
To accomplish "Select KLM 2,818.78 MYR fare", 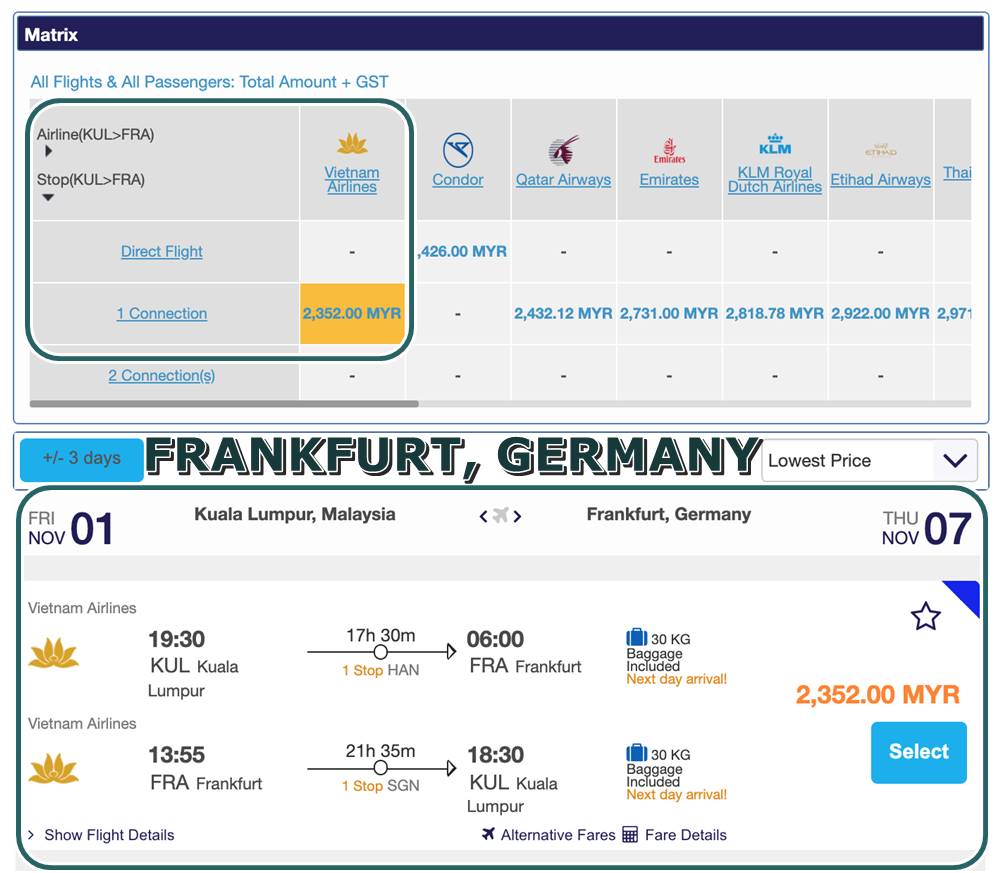I will coord(775,314).
